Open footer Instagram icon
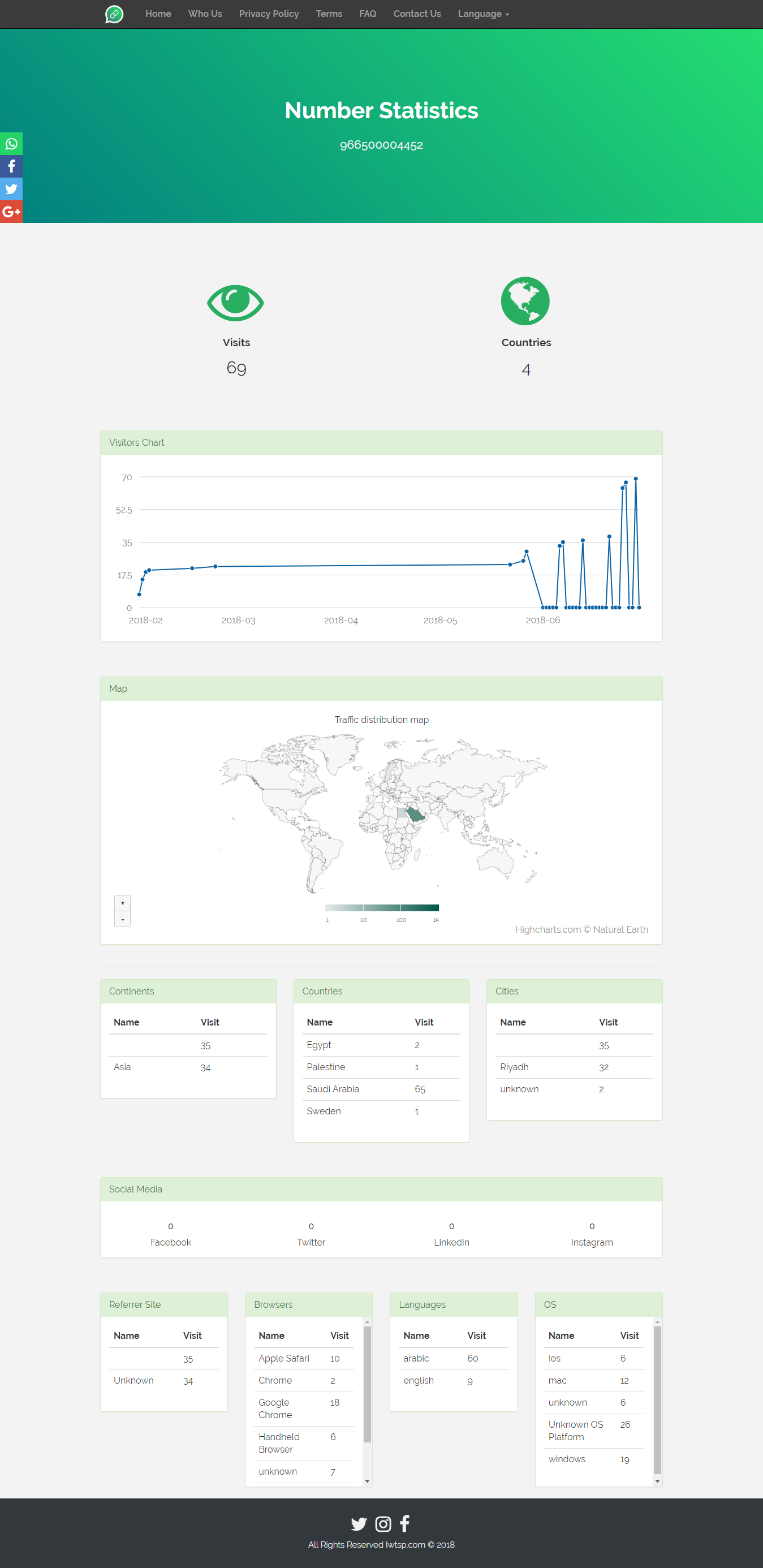Screen dimensions: 763x1568 click(x=383, y=1523)
